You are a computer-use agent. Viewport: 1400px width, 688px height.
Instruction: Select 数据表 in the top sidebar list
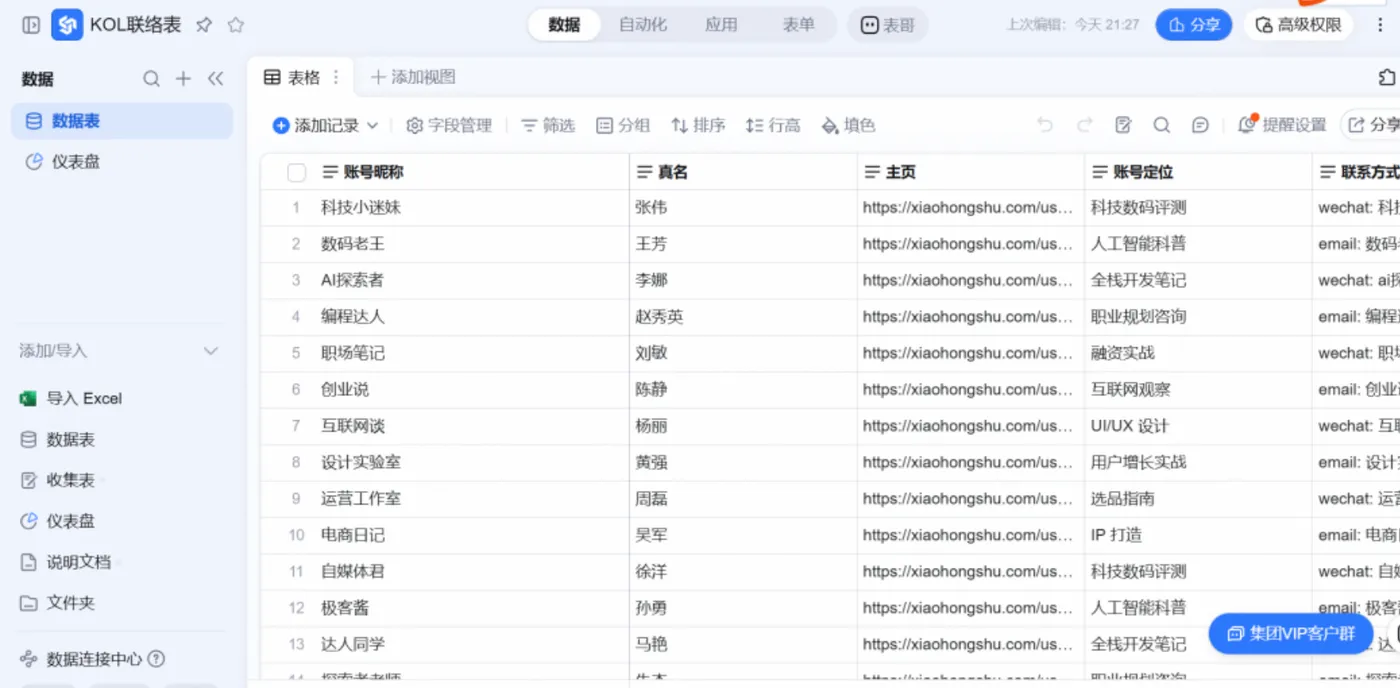pyautogui.click(x=122, y=121)
